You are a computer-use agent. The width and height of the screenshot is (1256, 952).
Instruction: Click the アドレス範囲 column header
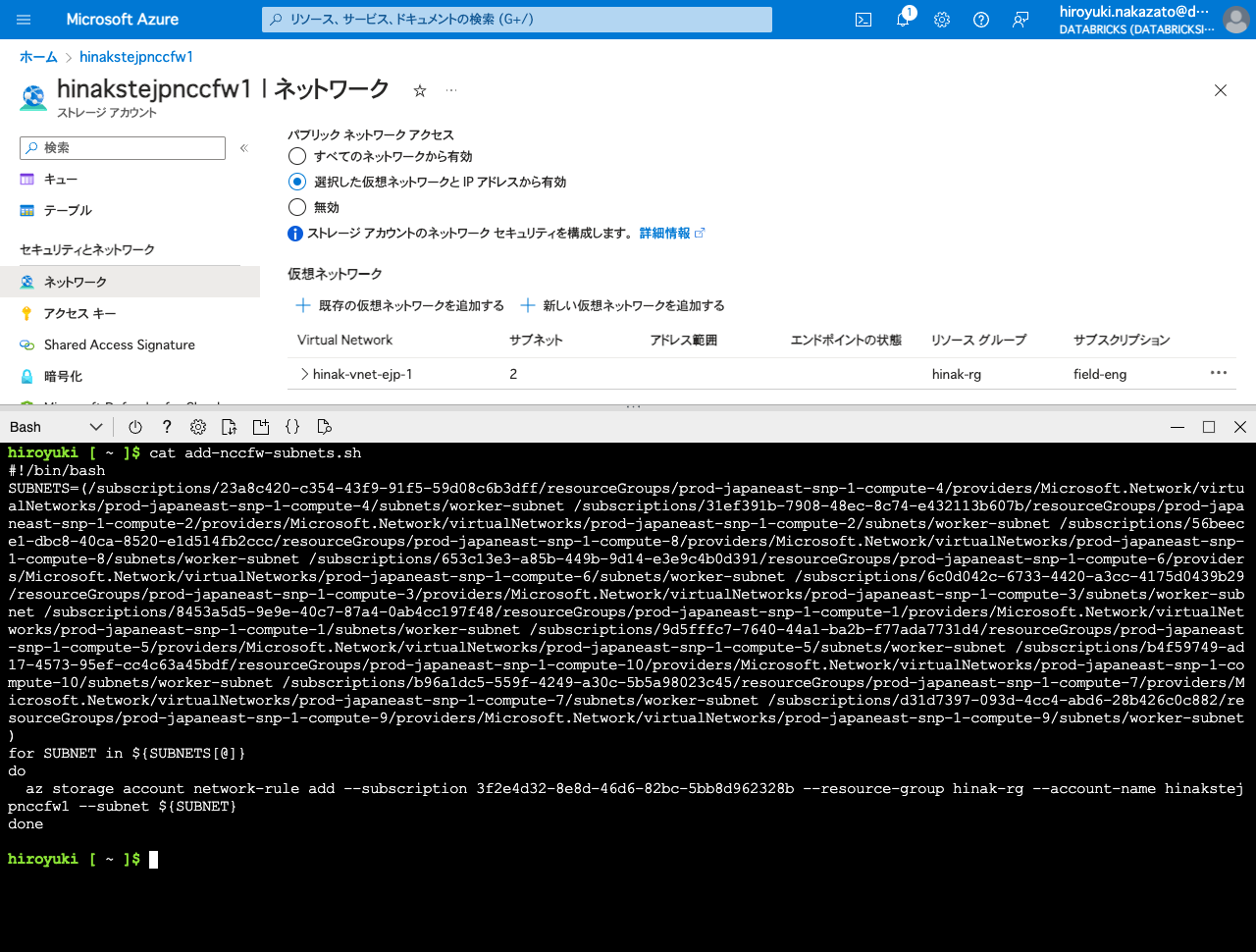pos(683,341)
